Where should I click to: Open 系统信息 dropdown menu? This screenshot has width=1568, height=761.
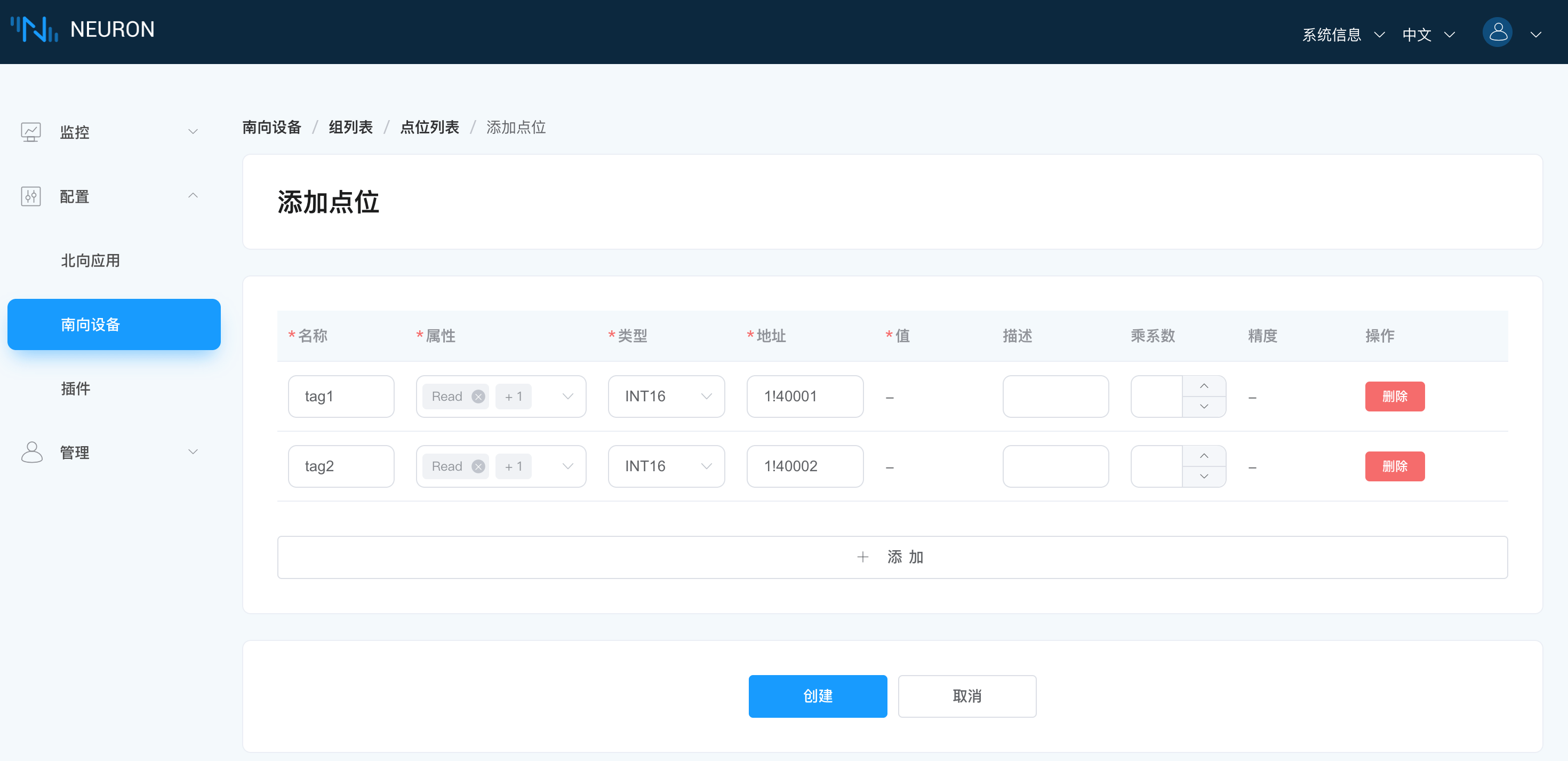pyautogui.click(x=1343, y=35)
